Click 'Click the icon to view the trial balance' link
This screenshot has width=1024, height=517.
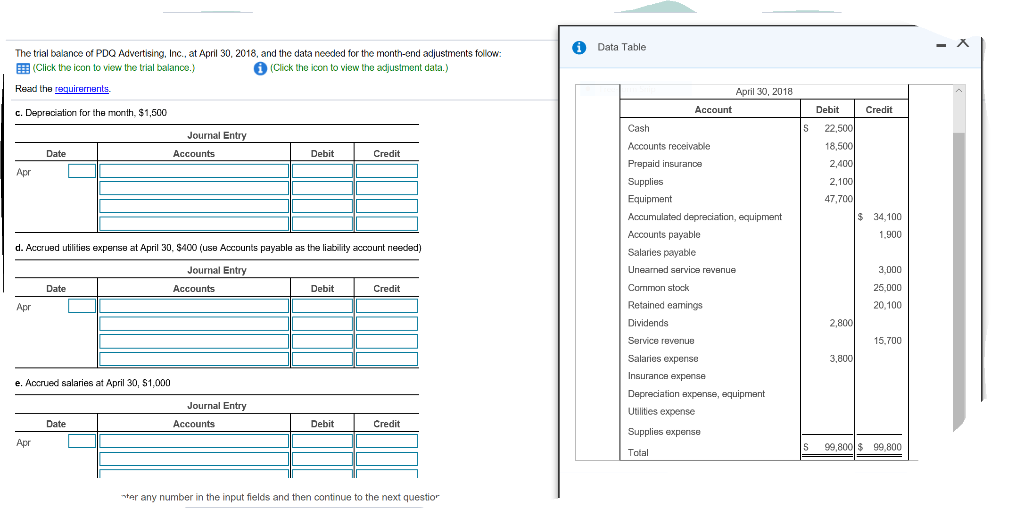114,68
